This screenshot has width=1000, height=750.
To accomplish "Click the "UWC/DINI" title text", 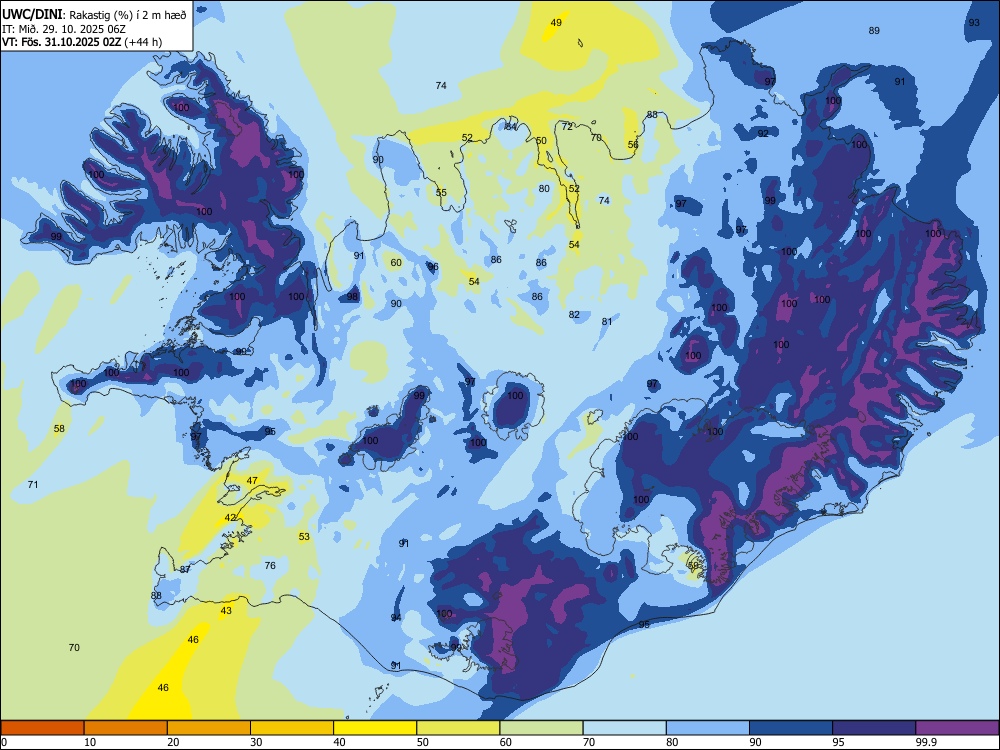I will [x=32, y=14].
